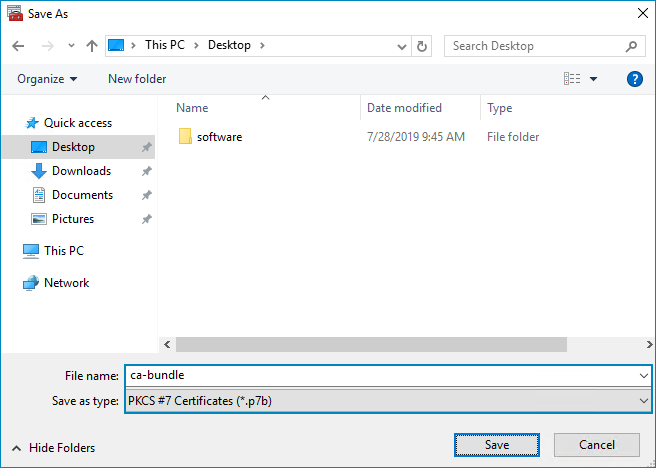Select the software folder icon

(x=185, y=137)
